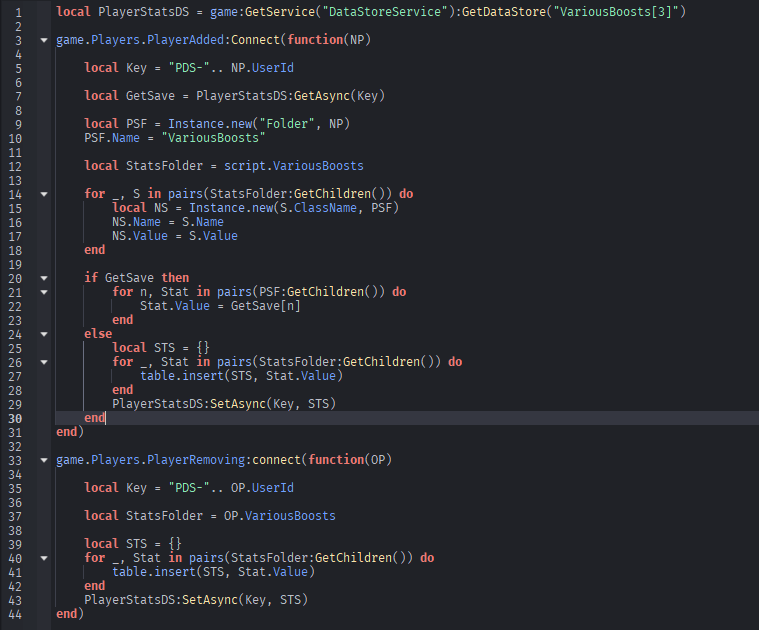Collapse the StatsFolder for loop on line 14

44,194
